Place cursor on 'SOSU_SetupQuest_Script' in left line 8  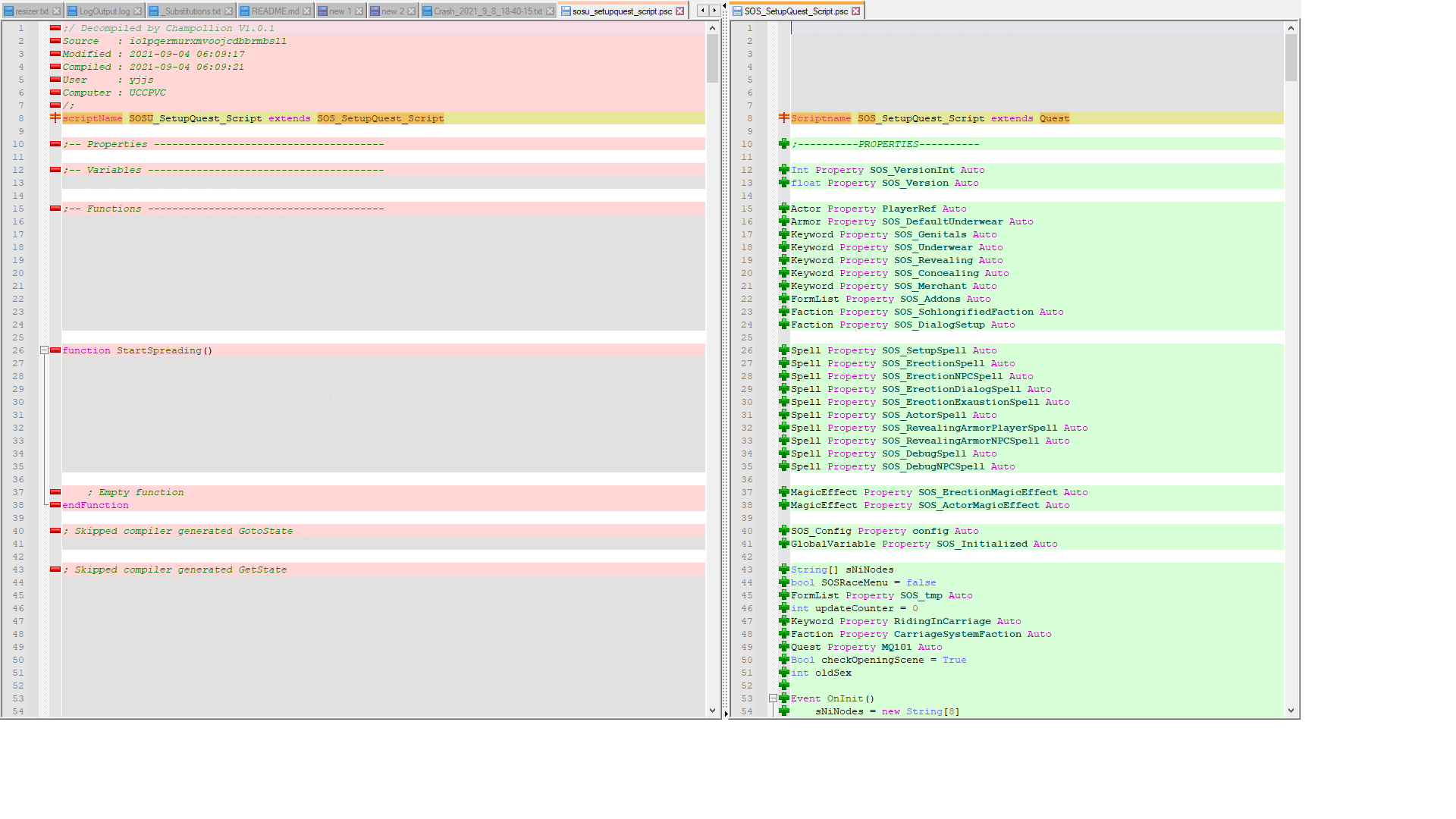(196, 118)
